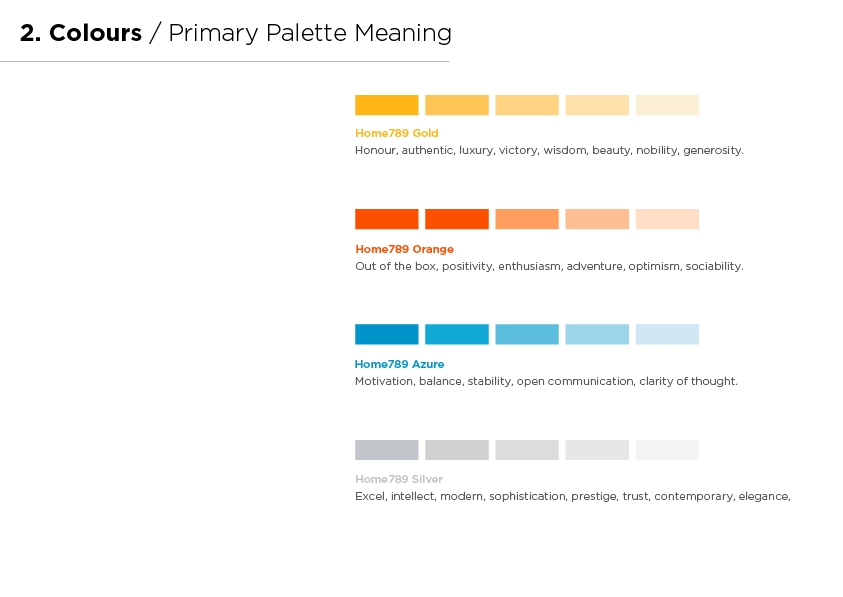Click the Gold description beginning with Honour
The image size is (843, 597).
(x=549, y=150)
